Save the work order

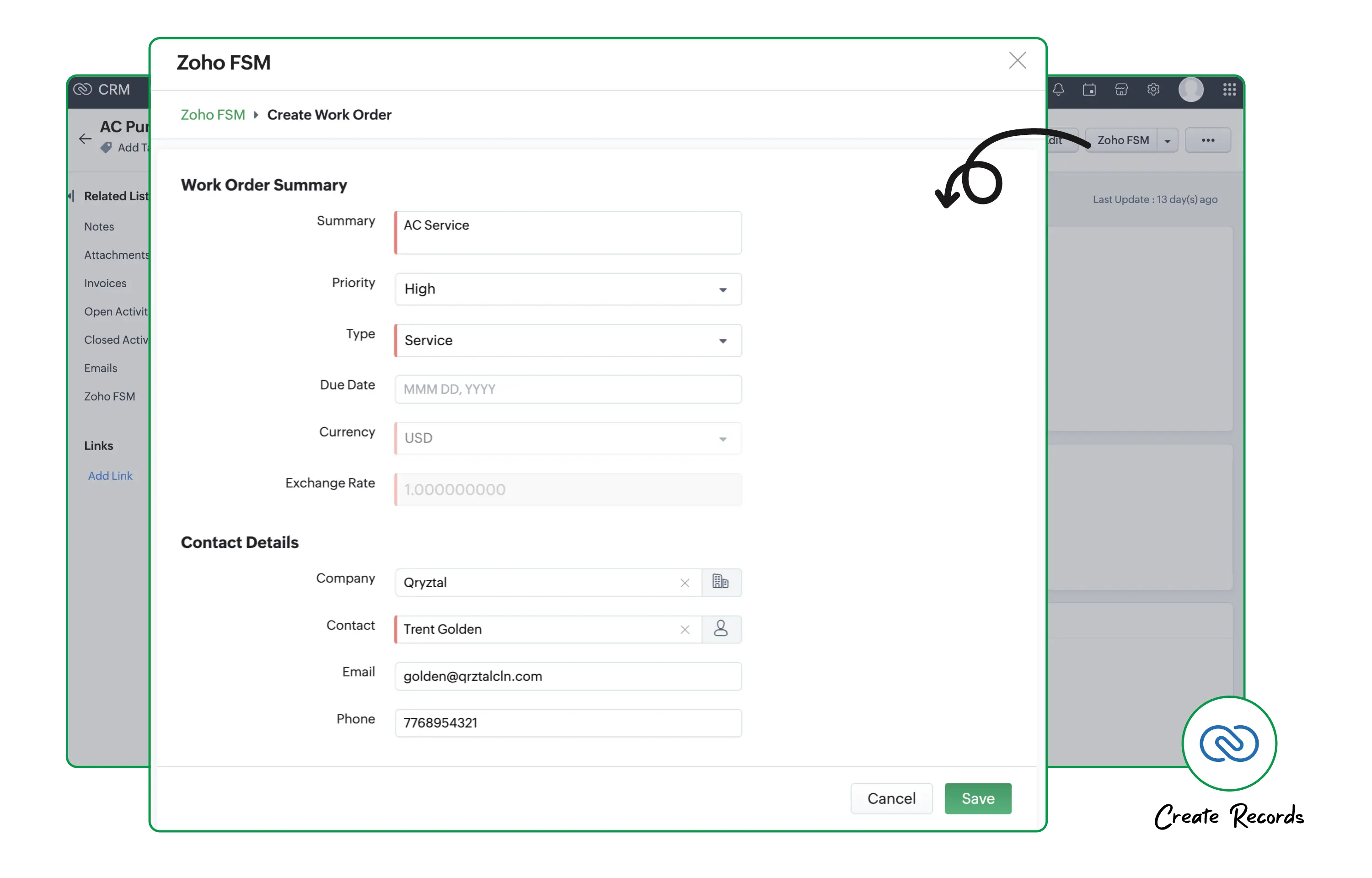coord(978,798)
